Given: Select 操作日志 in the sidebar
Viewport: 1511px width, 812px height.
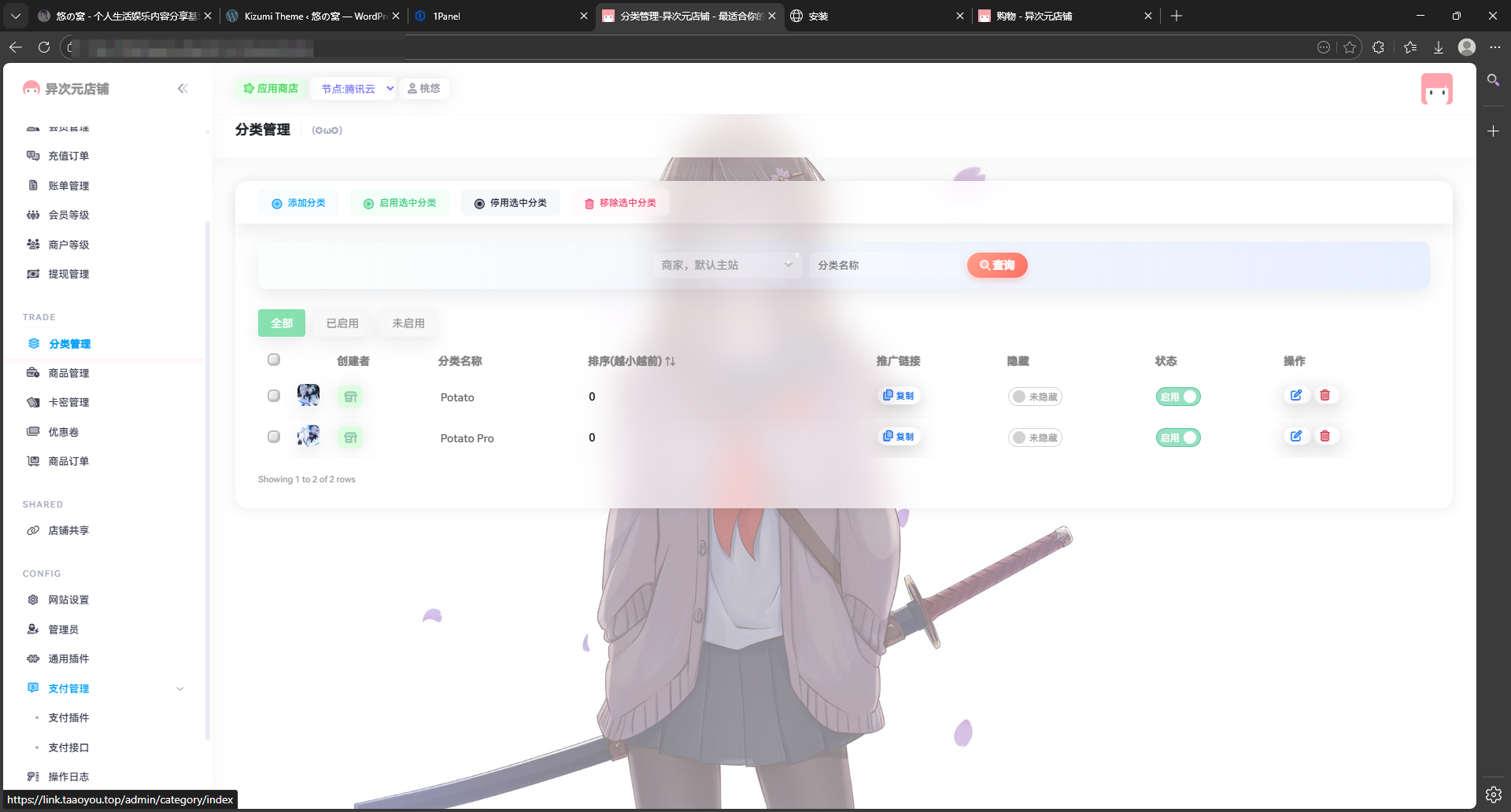Looking at the screenshot, I should (x=68, y=776).
